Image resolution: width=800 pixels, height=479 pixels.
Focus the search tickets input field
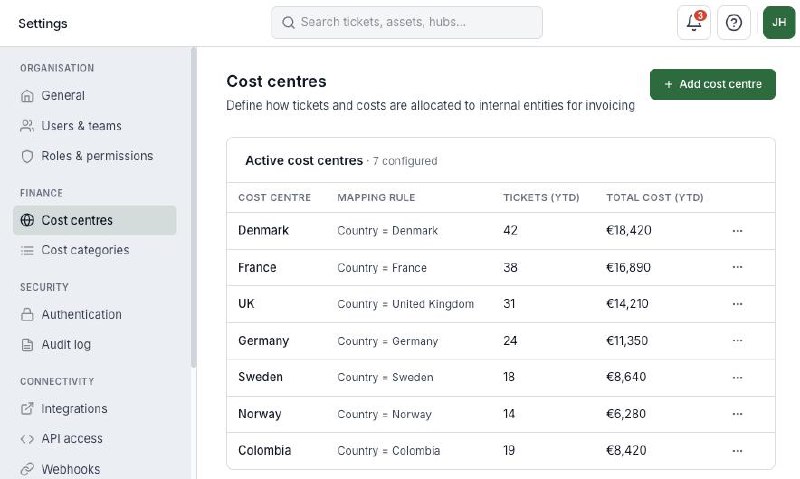pyautogui.click(x=407, y=22)
